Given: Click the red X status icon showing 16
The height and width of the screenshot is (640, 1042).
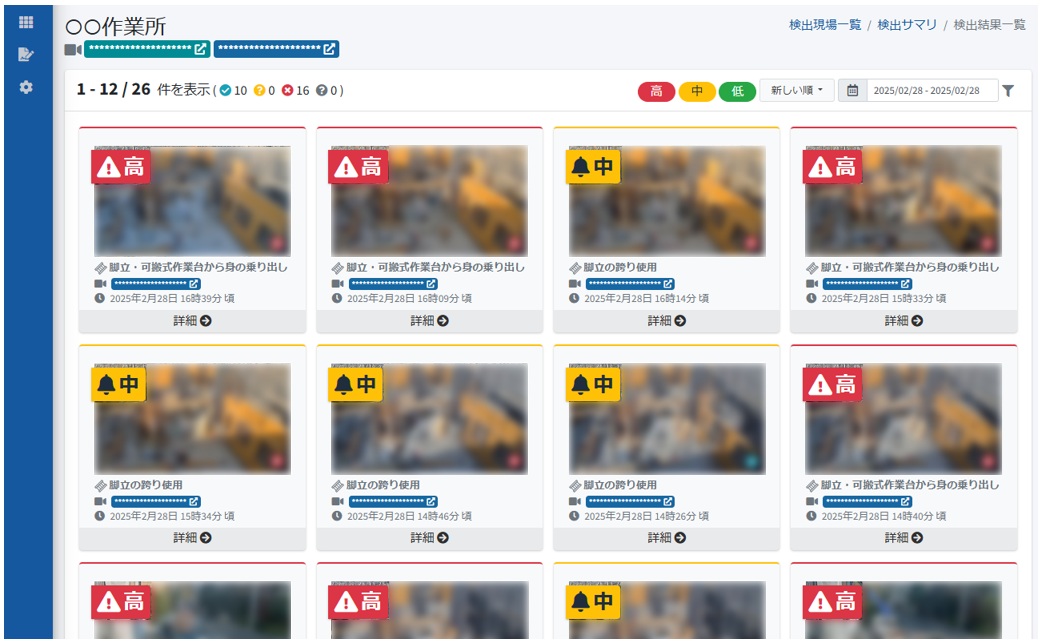Looking at the screenshot, I should [x=287, y=90].
